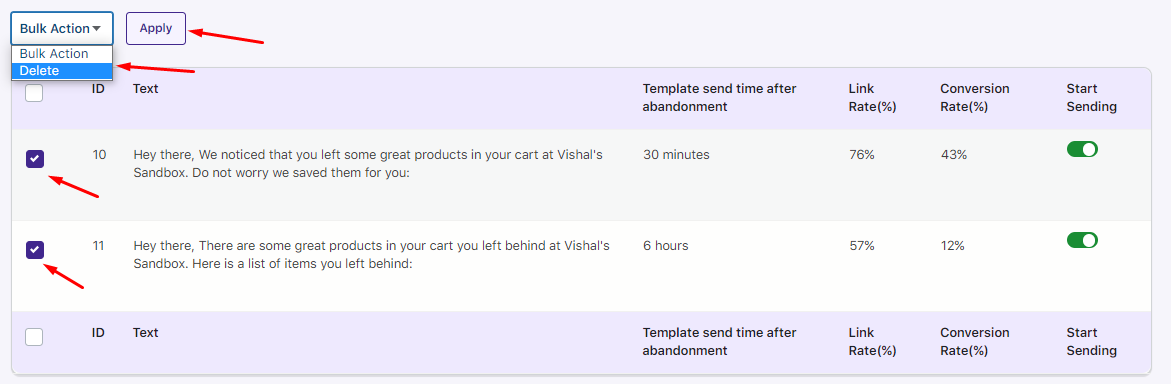This screenshot has width=1171, height=384.
Task: Open the Bulk Action dropdown
Action: coord(62,28)
